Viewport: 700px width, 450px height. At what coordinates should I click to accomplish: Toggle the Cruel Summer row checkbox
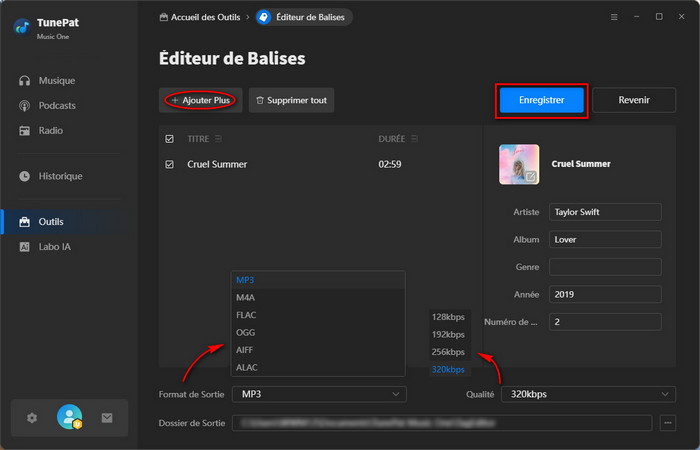[170, 165]
